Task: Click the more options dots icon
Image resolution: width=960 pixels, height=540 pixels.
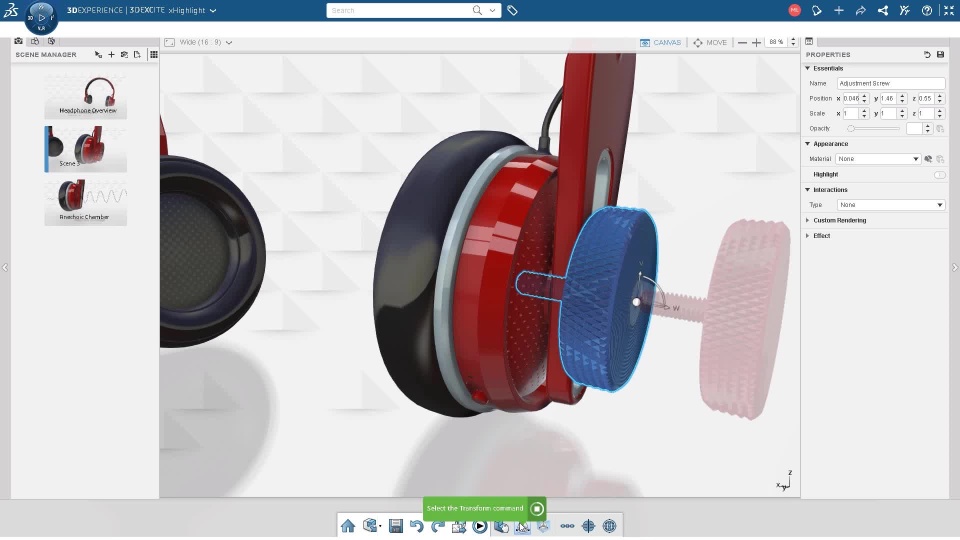Action: point(567,526)
